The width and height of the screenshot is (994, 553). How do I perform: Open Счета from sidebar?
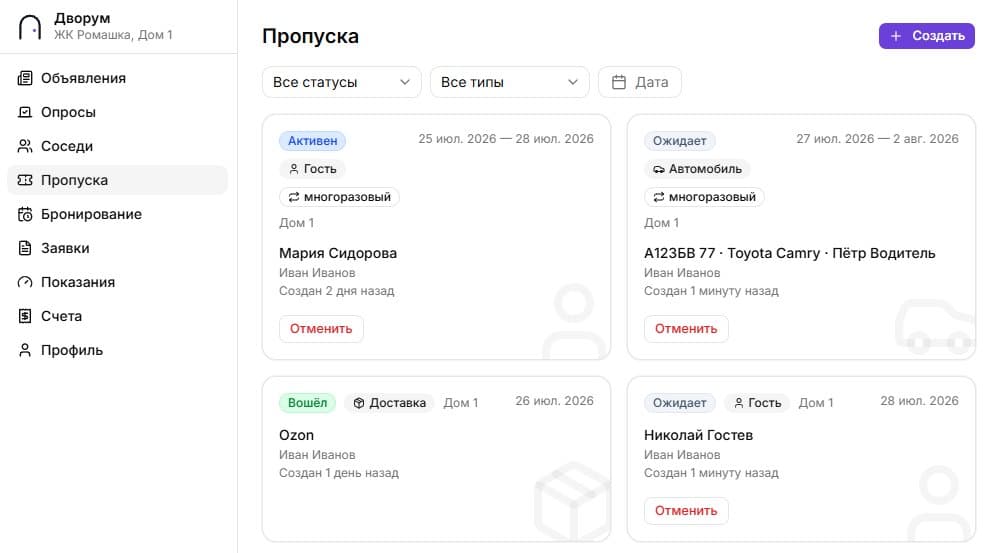[117, 316]
